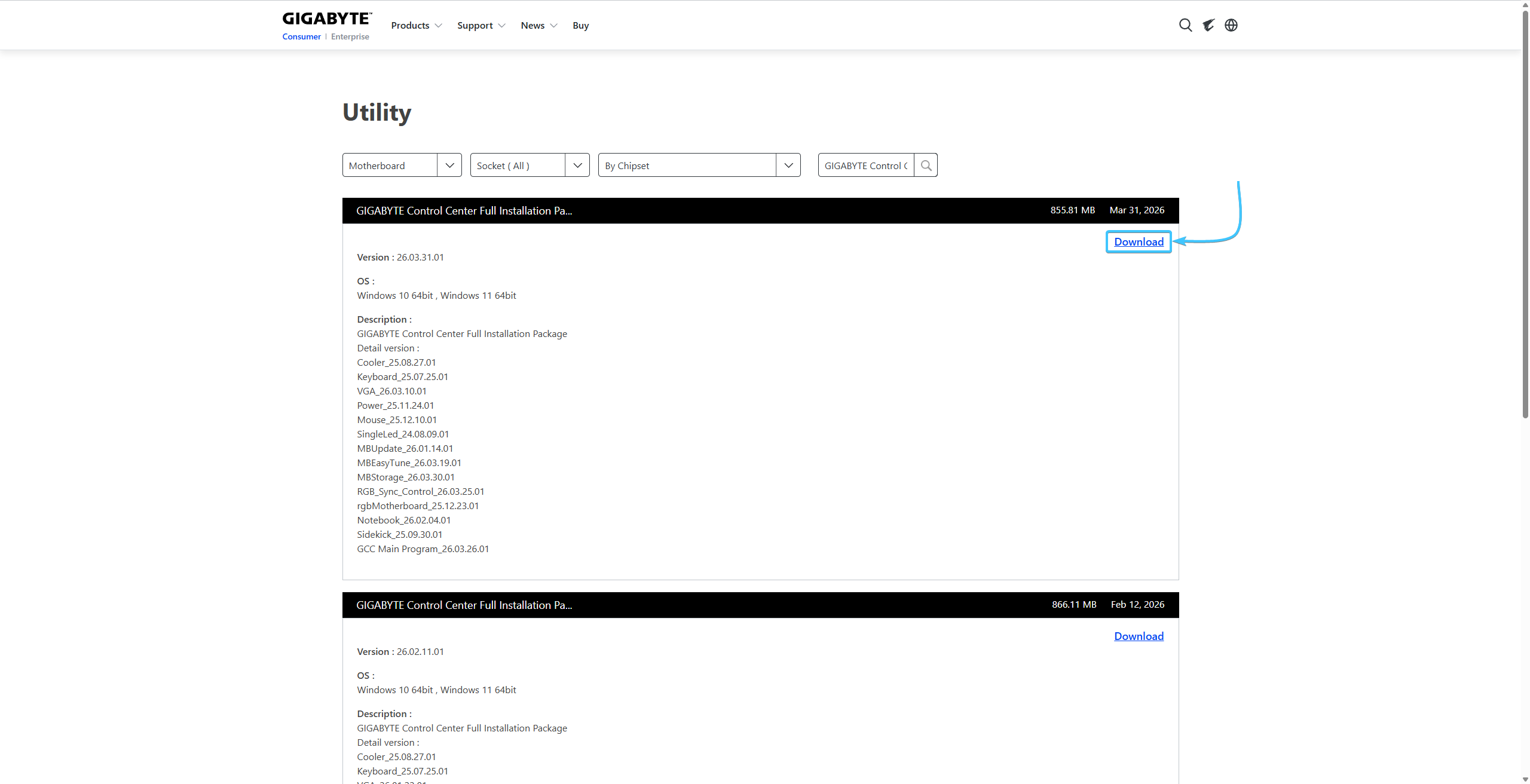Image resolution: width=1530 pixels, height=784 pixels.
Task: Collapse the 855.81 MB package header bar
Action: click(x=760, y=211)
